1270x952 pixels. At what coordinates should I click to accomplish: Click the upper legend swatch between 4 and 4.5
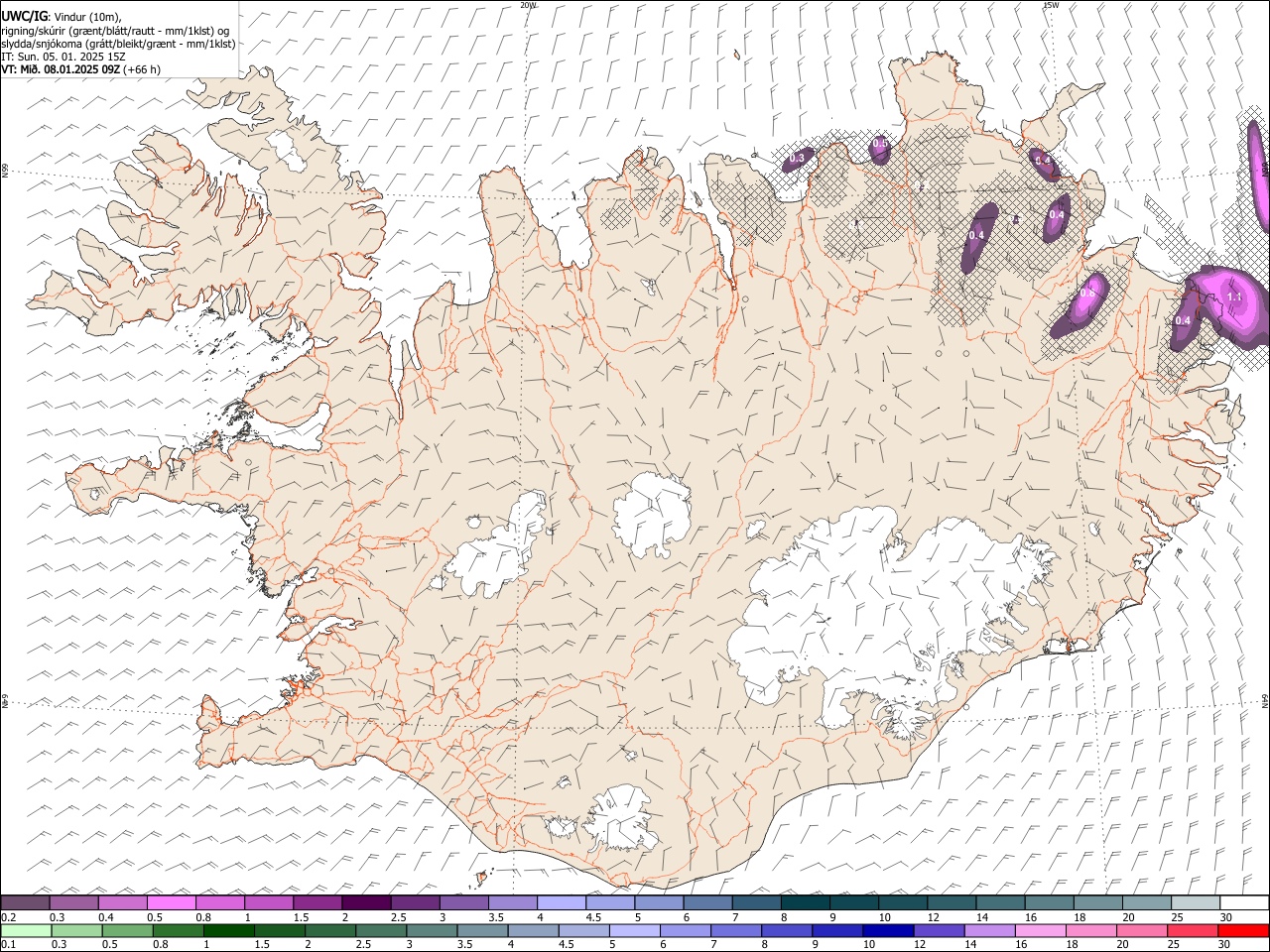(562, 902)
